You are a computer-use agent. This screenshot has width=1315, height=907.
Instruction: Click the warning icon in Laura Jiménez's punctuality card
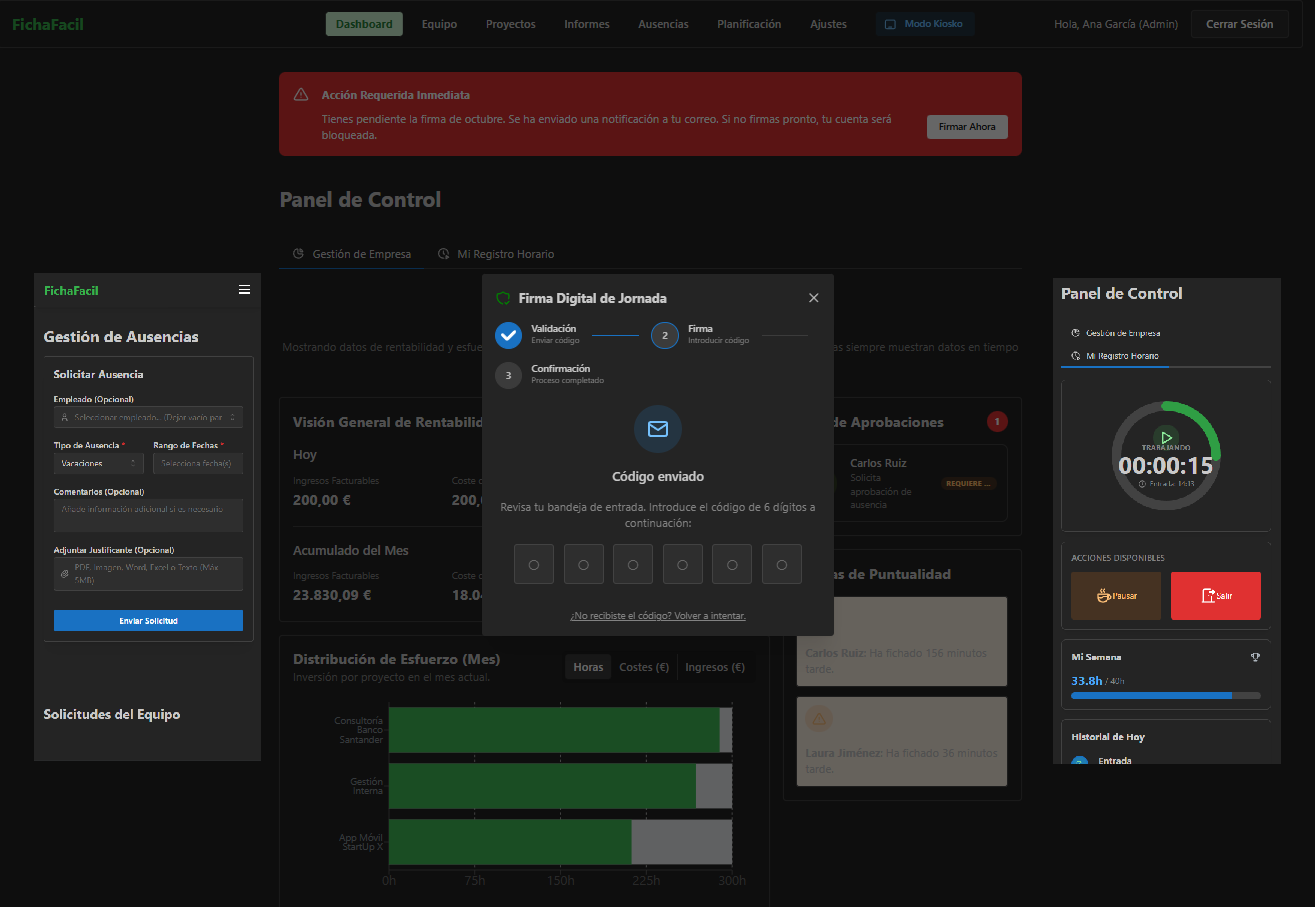(819, 718)
